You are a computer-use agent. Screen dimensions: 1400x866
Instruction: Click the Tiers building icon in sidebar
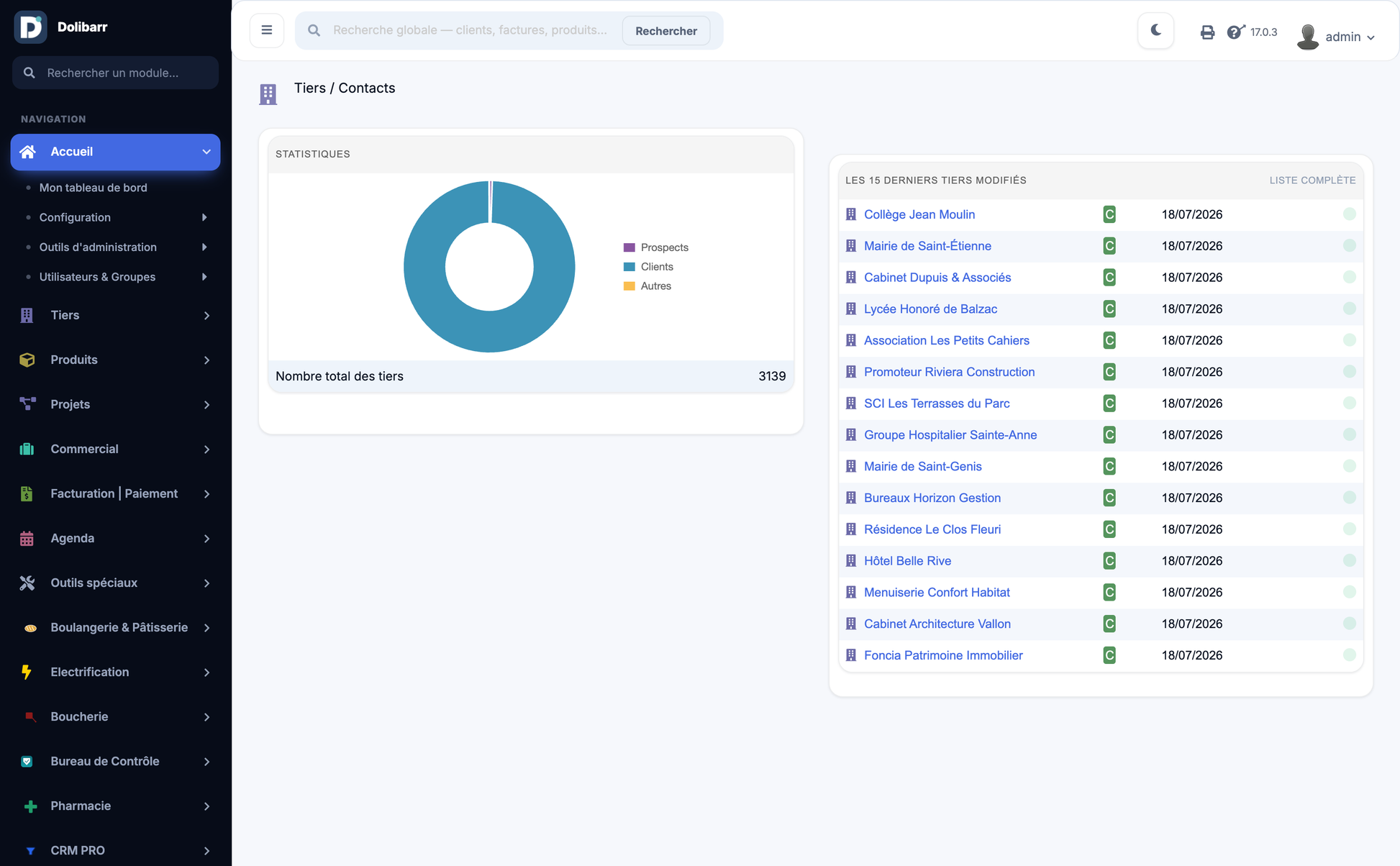pyautogui.click(x=27, y=315)
